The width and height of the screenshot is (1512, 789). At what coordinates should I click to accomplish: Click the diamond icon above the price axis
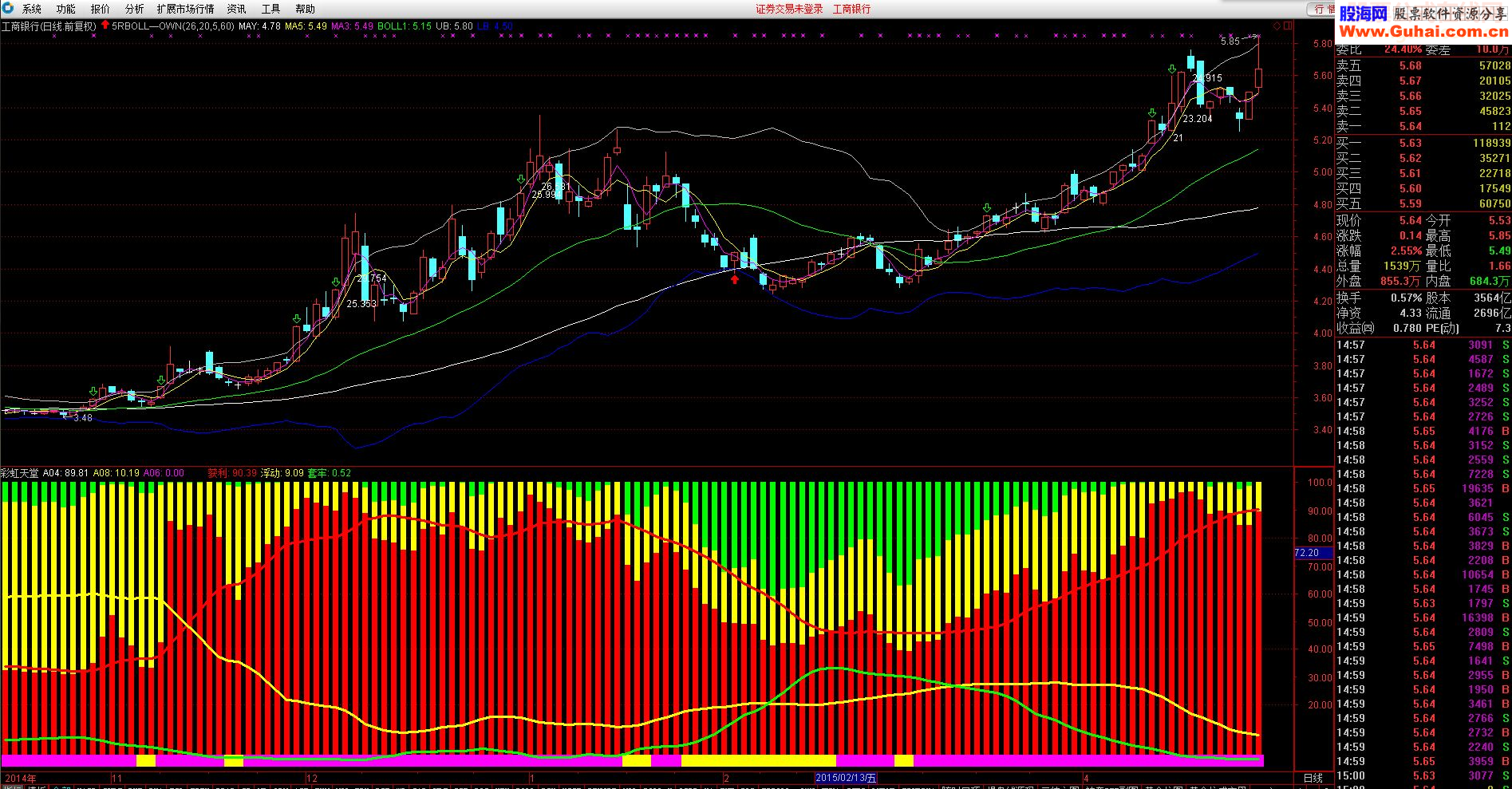pyautogui.click(x=1277, y=26)
